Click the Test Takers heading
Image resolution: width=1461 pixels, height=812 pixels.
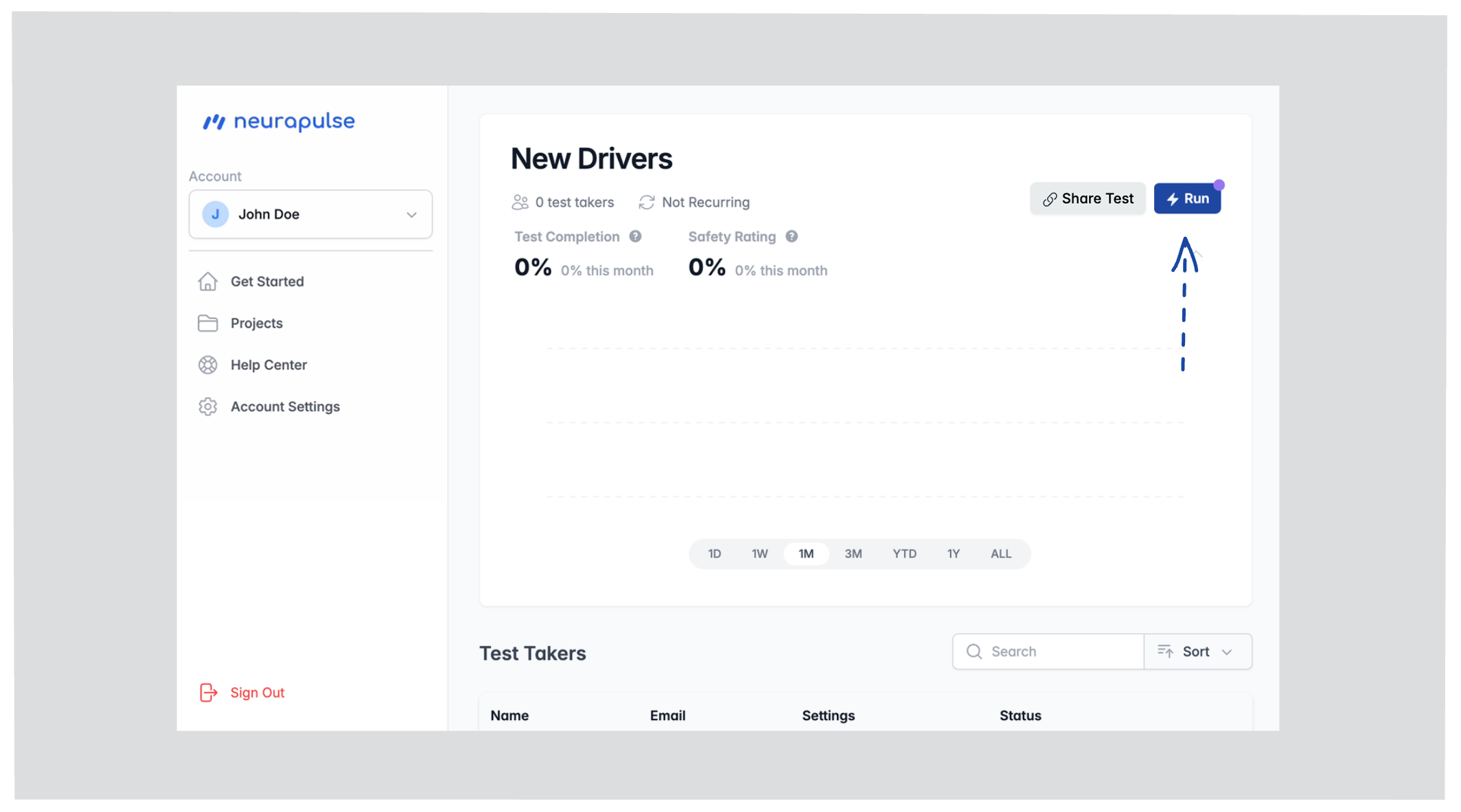(x=533, y=653)
